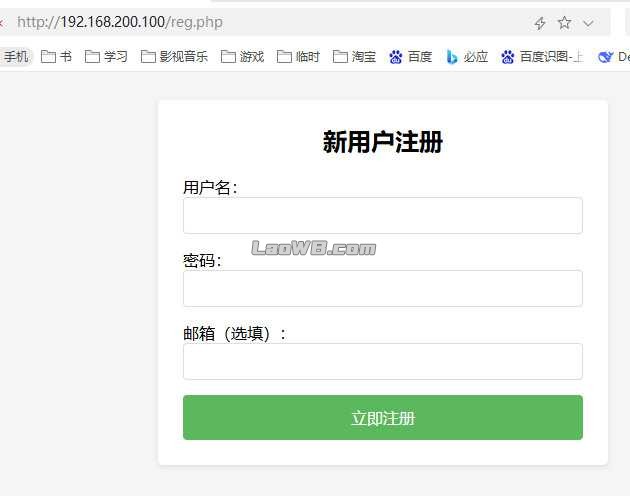Click the lightning speed-mode icon in address bar
630x496 pixels.
(x=540, y=23)
